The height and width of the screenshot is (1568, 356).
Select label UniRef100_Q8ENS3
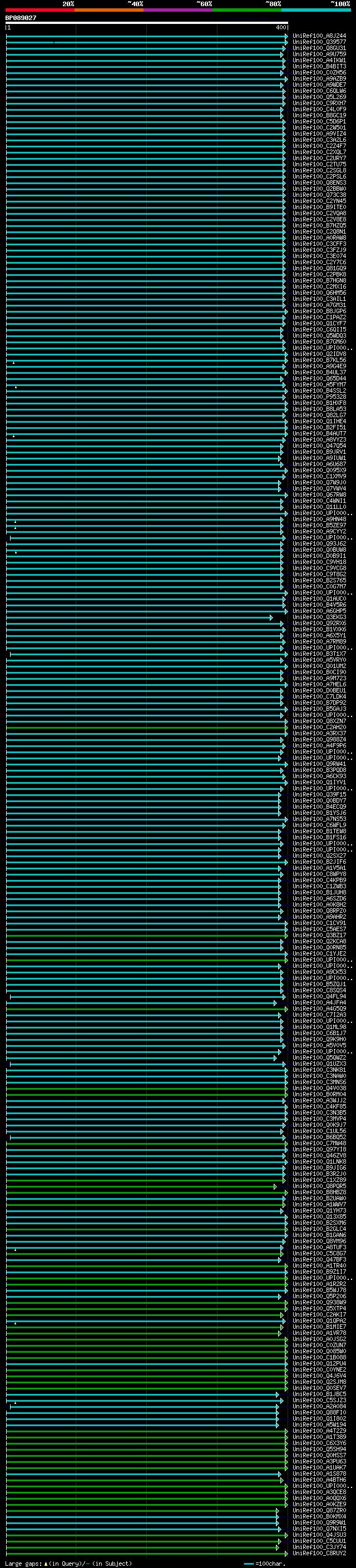tap(319, 182)
